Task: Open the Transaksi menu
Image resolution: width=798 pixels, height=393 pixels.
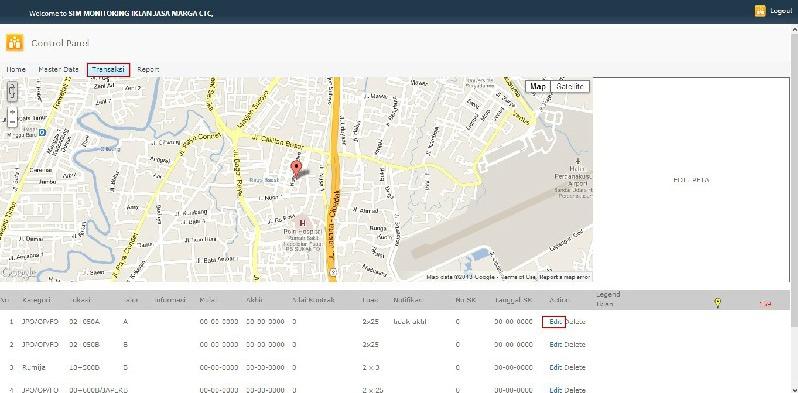Action: click(108, 70)
